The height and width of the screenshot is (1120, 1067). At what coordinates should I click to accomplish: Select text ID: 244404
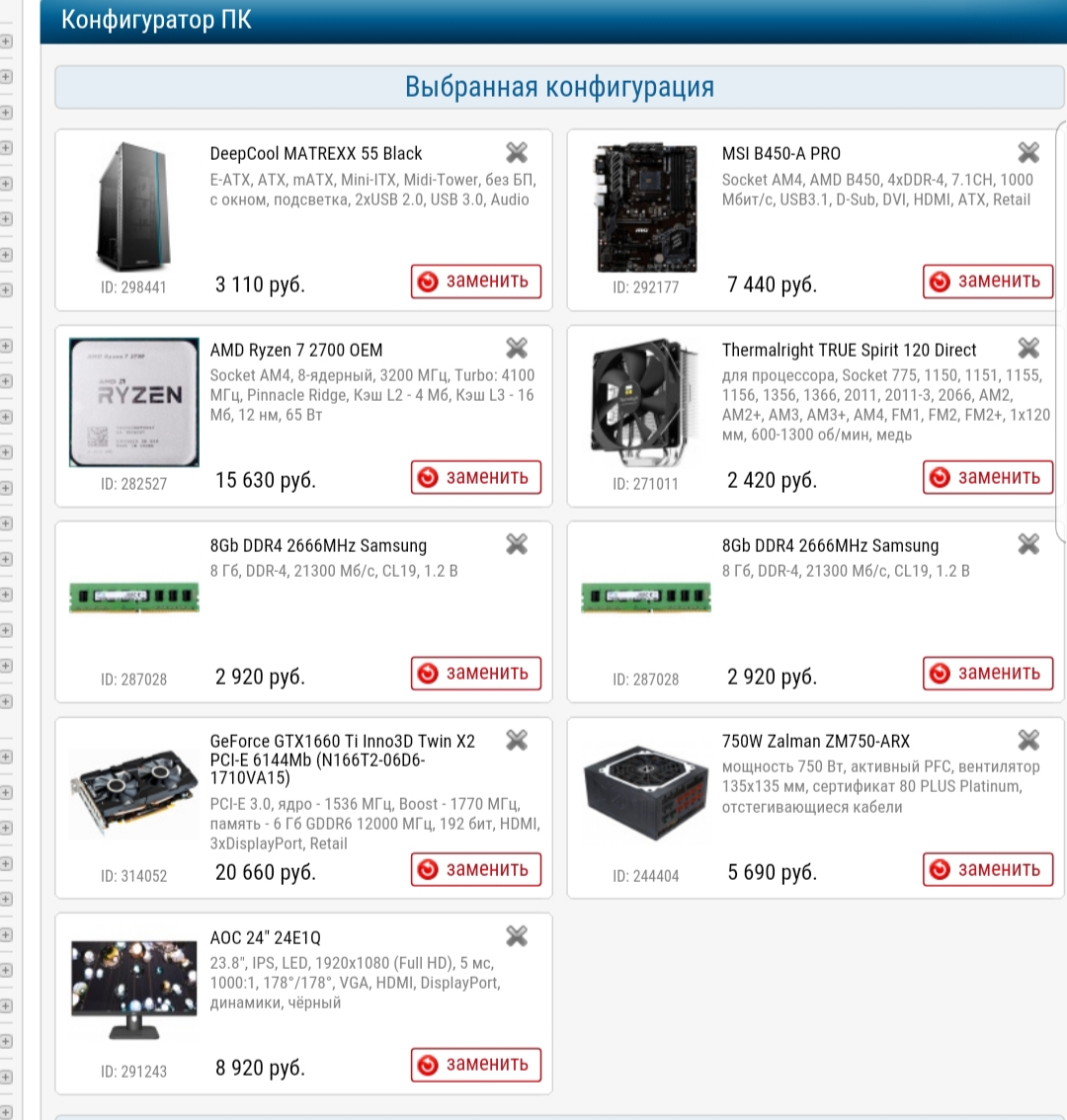[x=645, y=876]
